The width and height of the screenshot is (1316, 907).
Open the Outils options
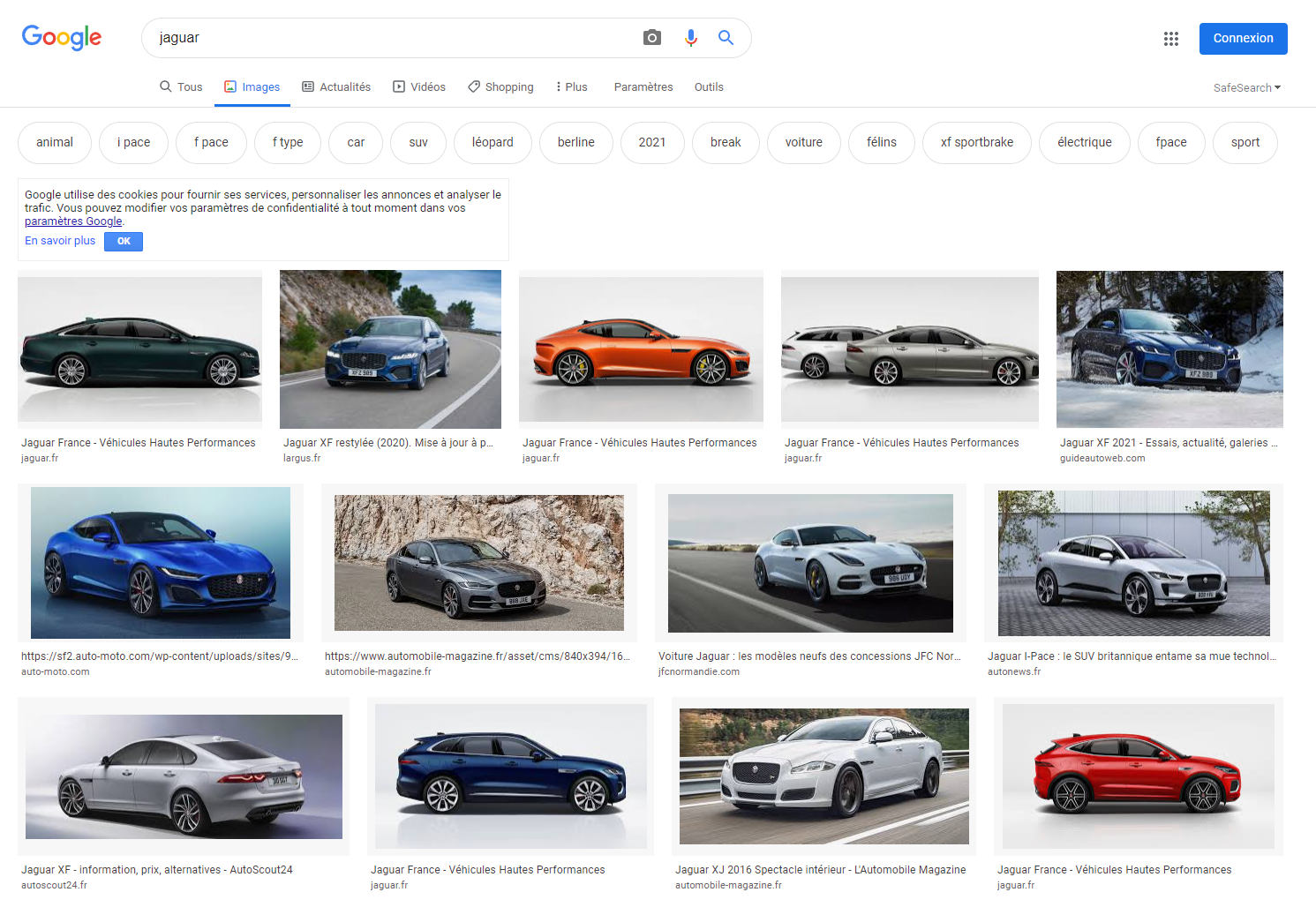point(709,87)
